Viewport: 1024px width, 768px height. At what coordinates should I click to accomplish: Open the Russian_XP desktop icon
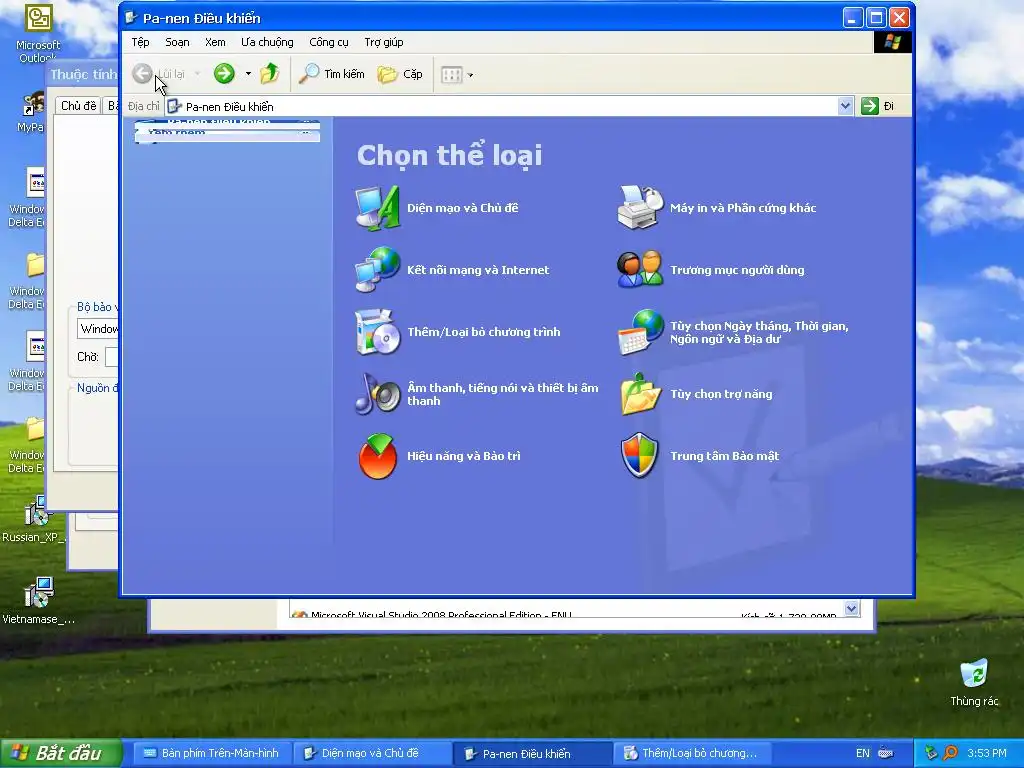[x=34, y=519]
